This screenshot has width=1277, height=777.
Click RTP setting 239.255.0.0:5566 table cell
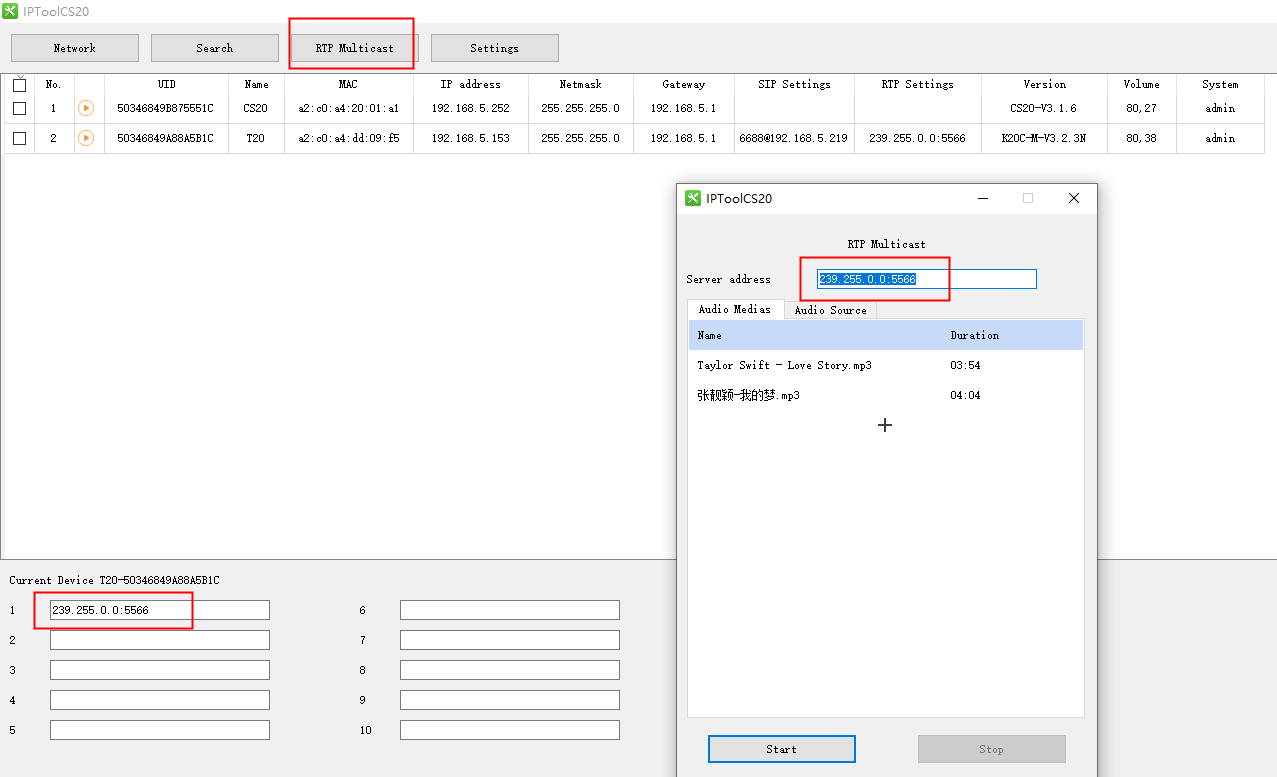click(x=917, y=138)
